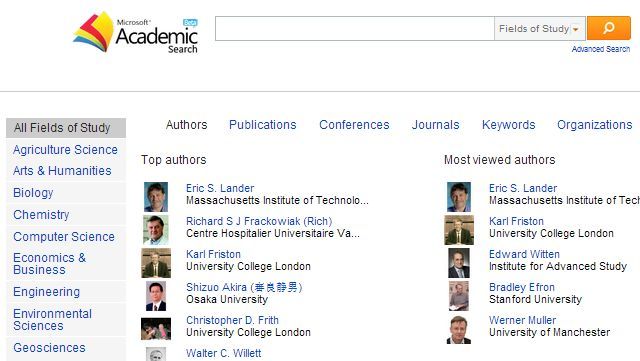Screen dimensions: 640x361
Task: Open the Microsoft Academic Search logo
Action: [x=136, y=33]
